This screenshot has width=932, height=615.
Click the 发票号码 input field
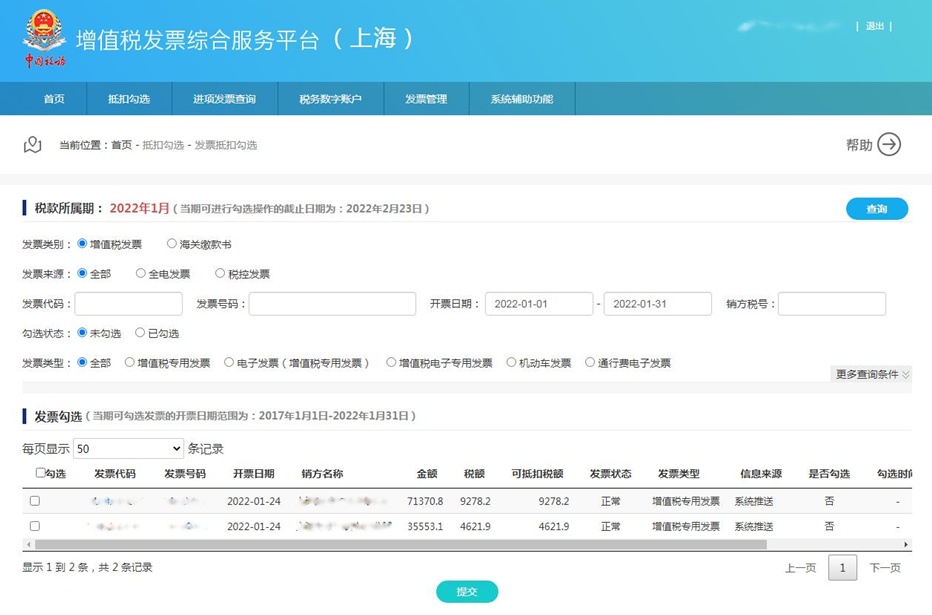tap(332, 304)
